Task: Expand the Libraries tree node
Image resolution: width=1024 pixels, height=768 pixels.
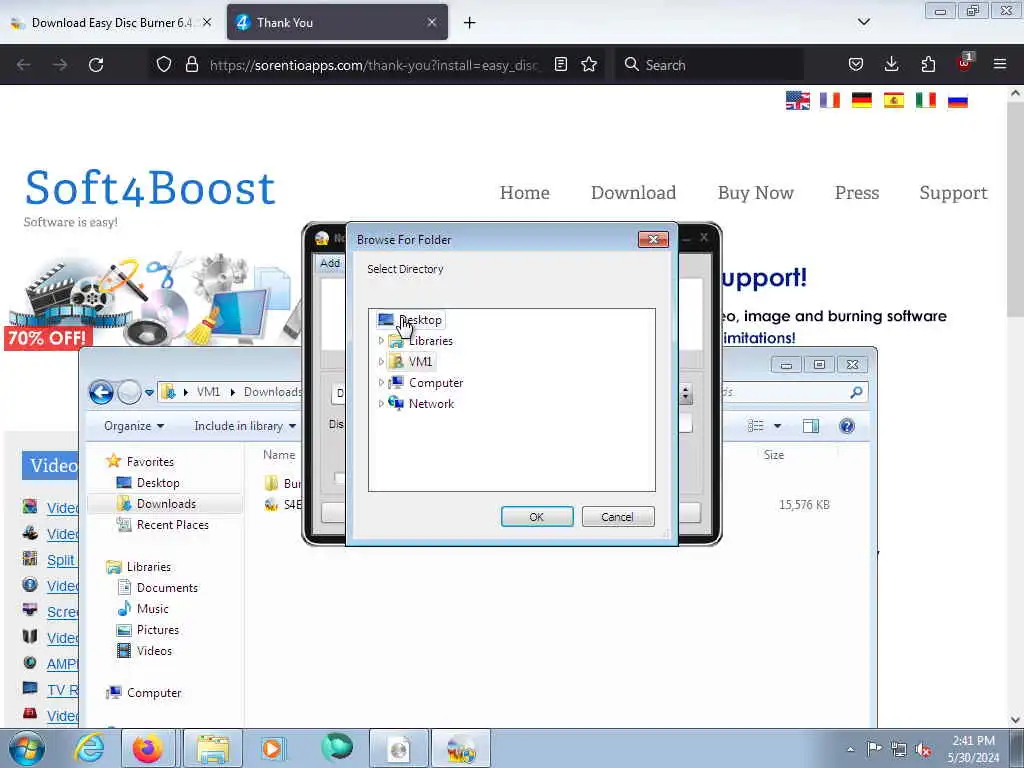Action: pyautogui.click(x=381, y=341)
